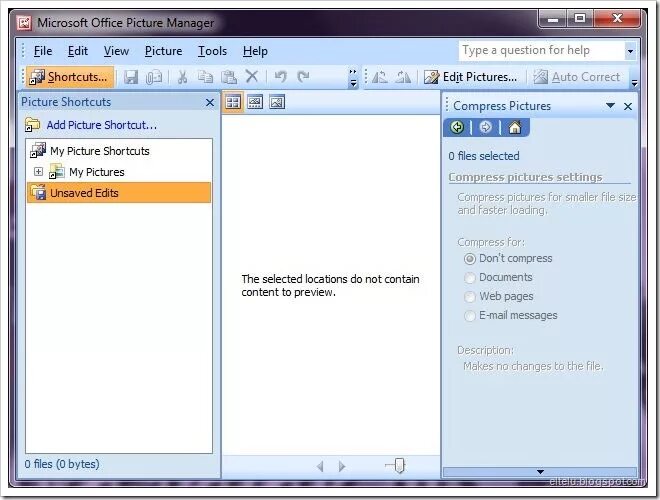The image size is (660, 500).
Task: Open the Tools menu
Action: pos(213,51)
